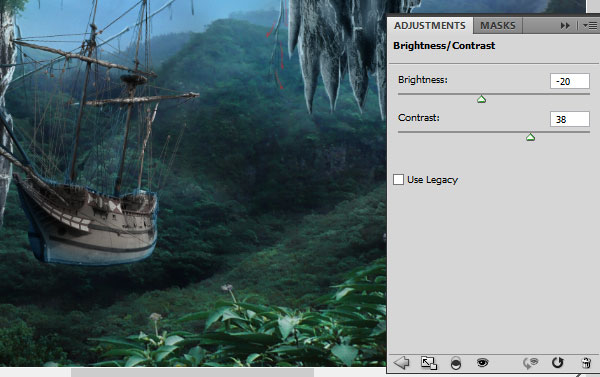Click the canvas horizontal scrollbar thumb
The image size is (600, 377).
pyautogui.click(x=192, y=372)
